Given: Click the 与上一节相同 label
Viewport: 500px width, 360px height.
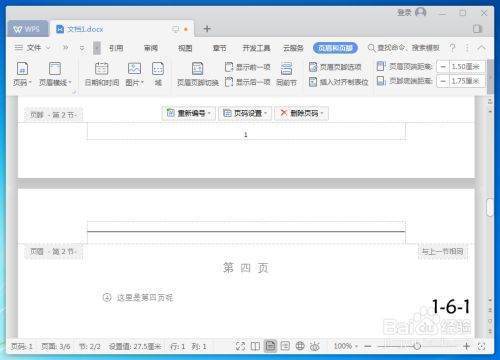Looking at the screenshot, I should pyautogui.click(x=443, y=251).
